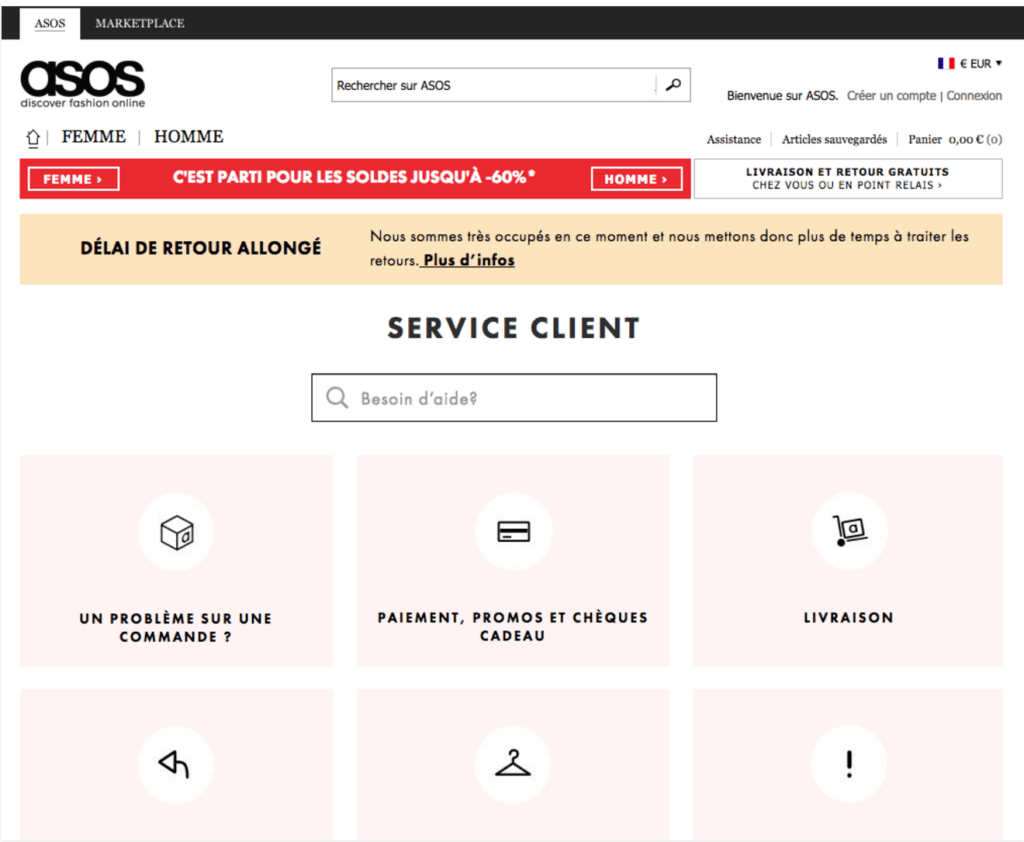1024x842 pixels.
Task: Select the clothes hanger icon
Action: click(x=513, y=764)
